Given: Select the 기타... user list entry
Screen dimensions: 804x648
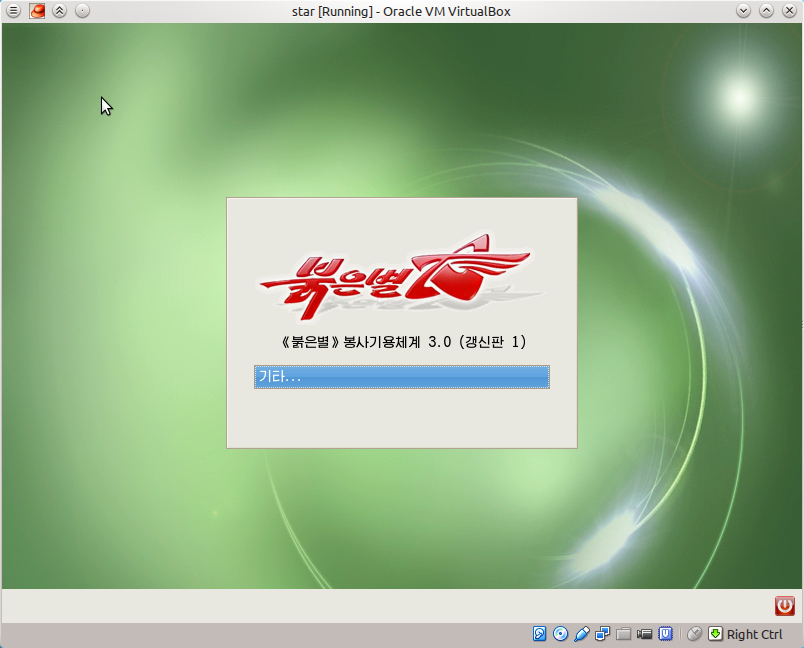Looking at the screenshot, I should tap(402, 377).
